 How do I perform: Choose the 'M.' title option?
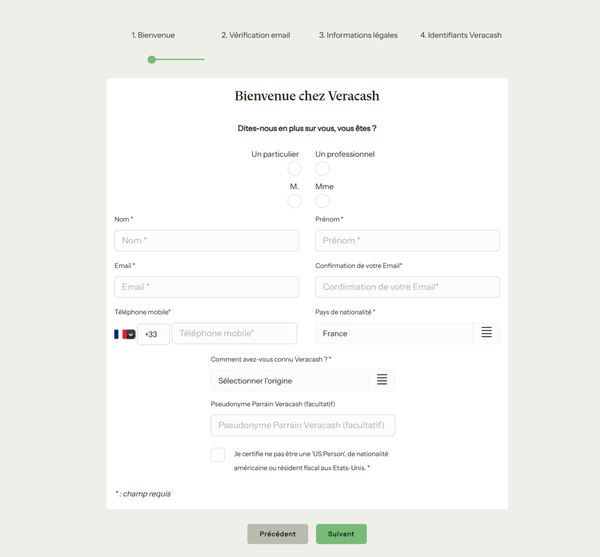294,201
